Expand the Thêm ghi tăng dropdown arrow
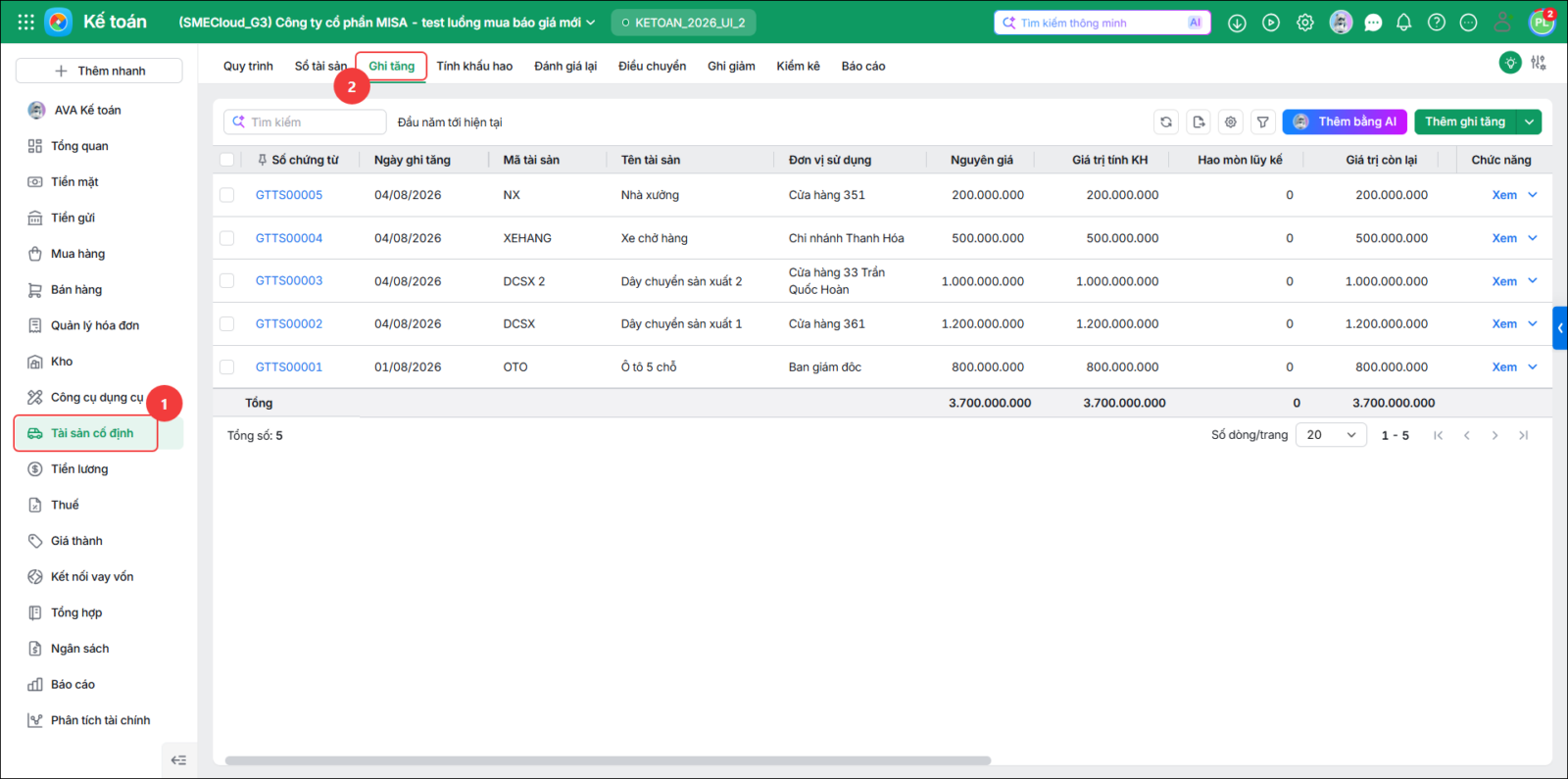This screenshot has width=1568, height=779. point(1530,122)
